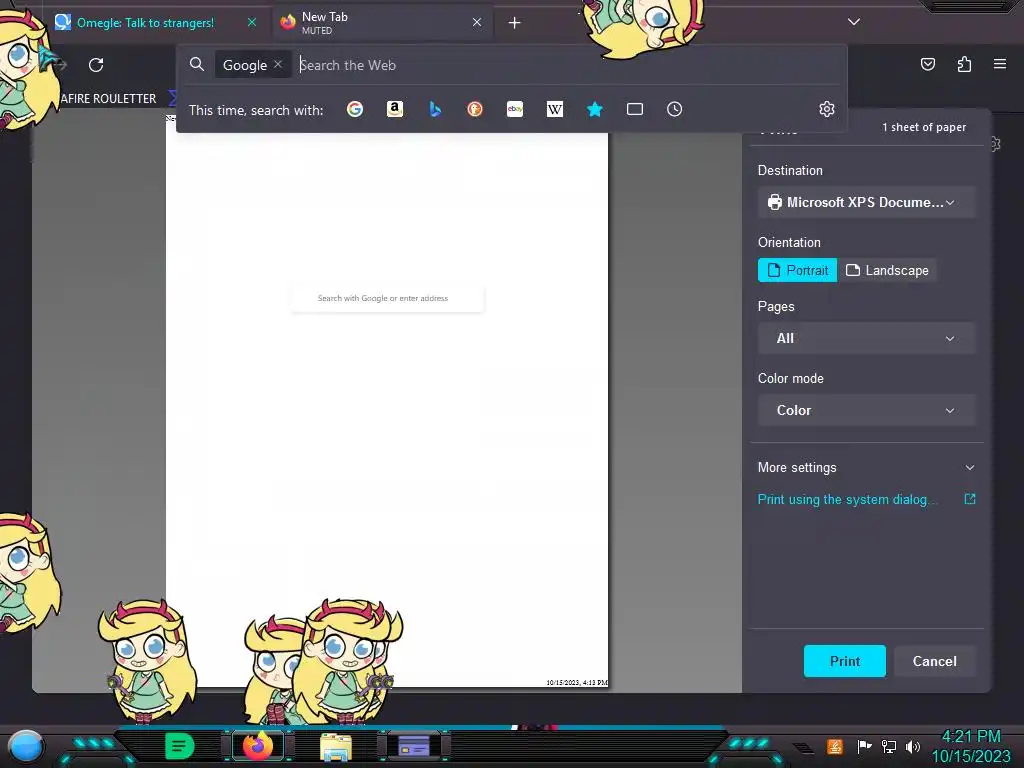Open the list all tabs chevron
The height and width of the screenshot is (768, 1024).
coord(854,22)
